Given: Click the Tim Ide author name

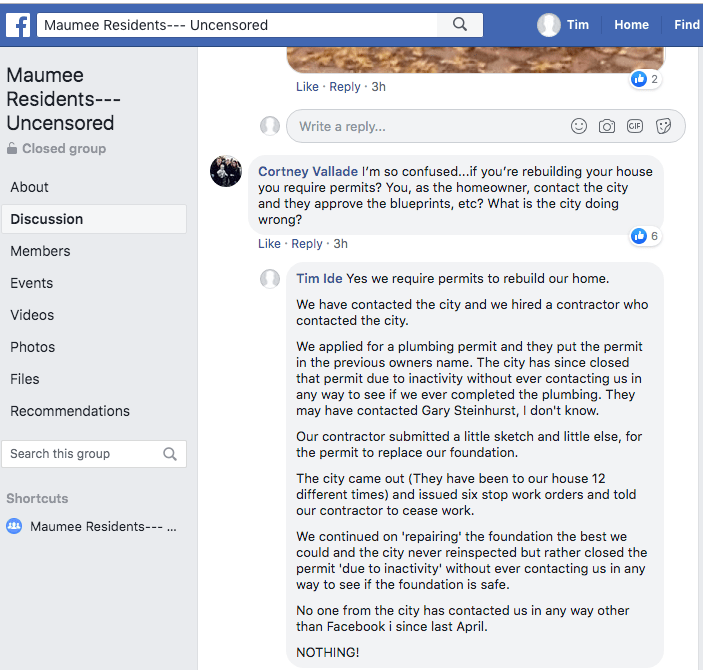Looking at the screenshot, I should (x=319, y=279).
